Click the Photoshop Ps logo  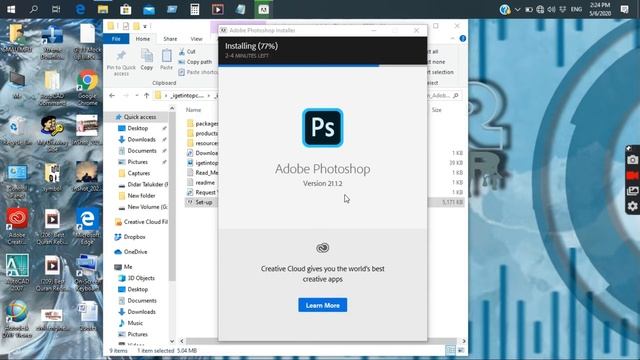coord(322,128)
